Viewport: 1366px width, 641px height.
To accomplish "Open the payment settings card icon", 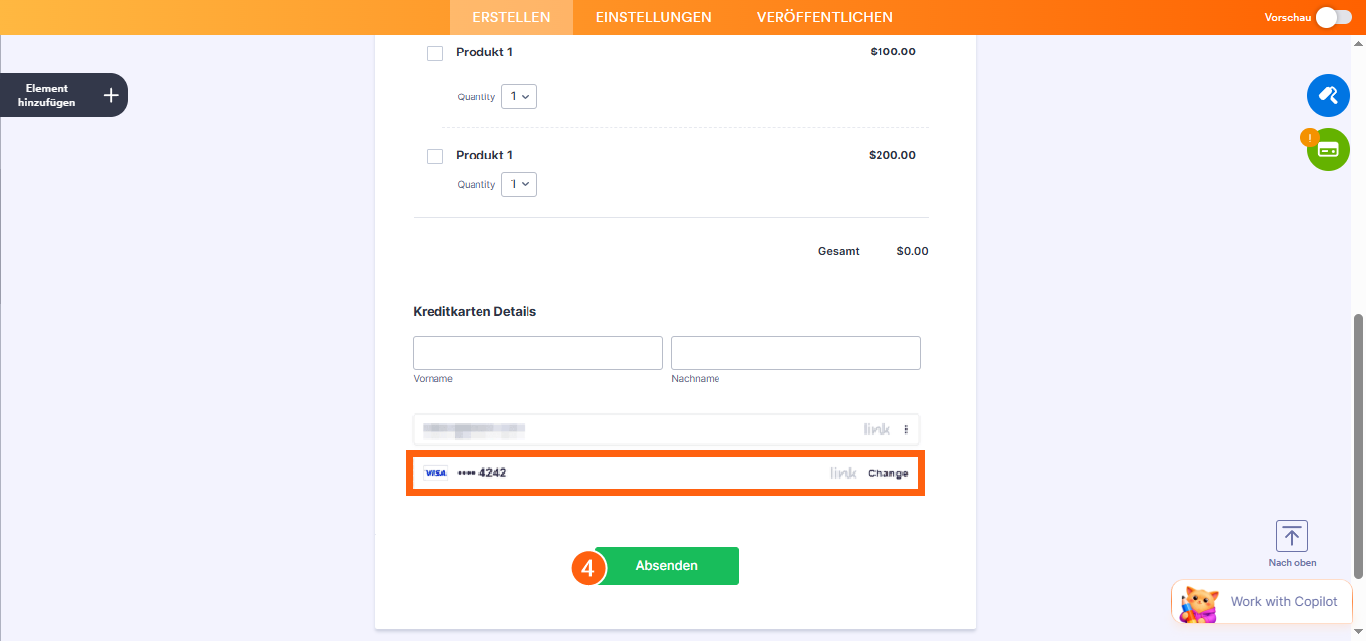I will point(1329,150).
